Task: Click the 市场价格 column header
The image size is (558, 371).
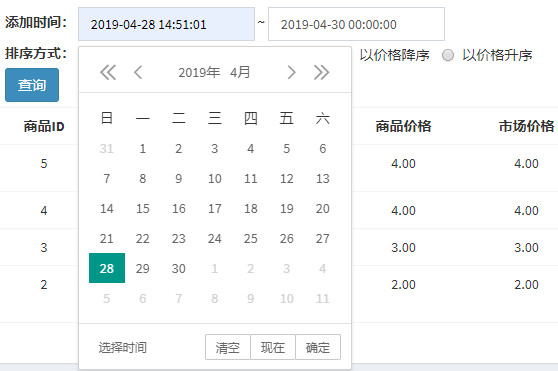Action: point(526,126)
